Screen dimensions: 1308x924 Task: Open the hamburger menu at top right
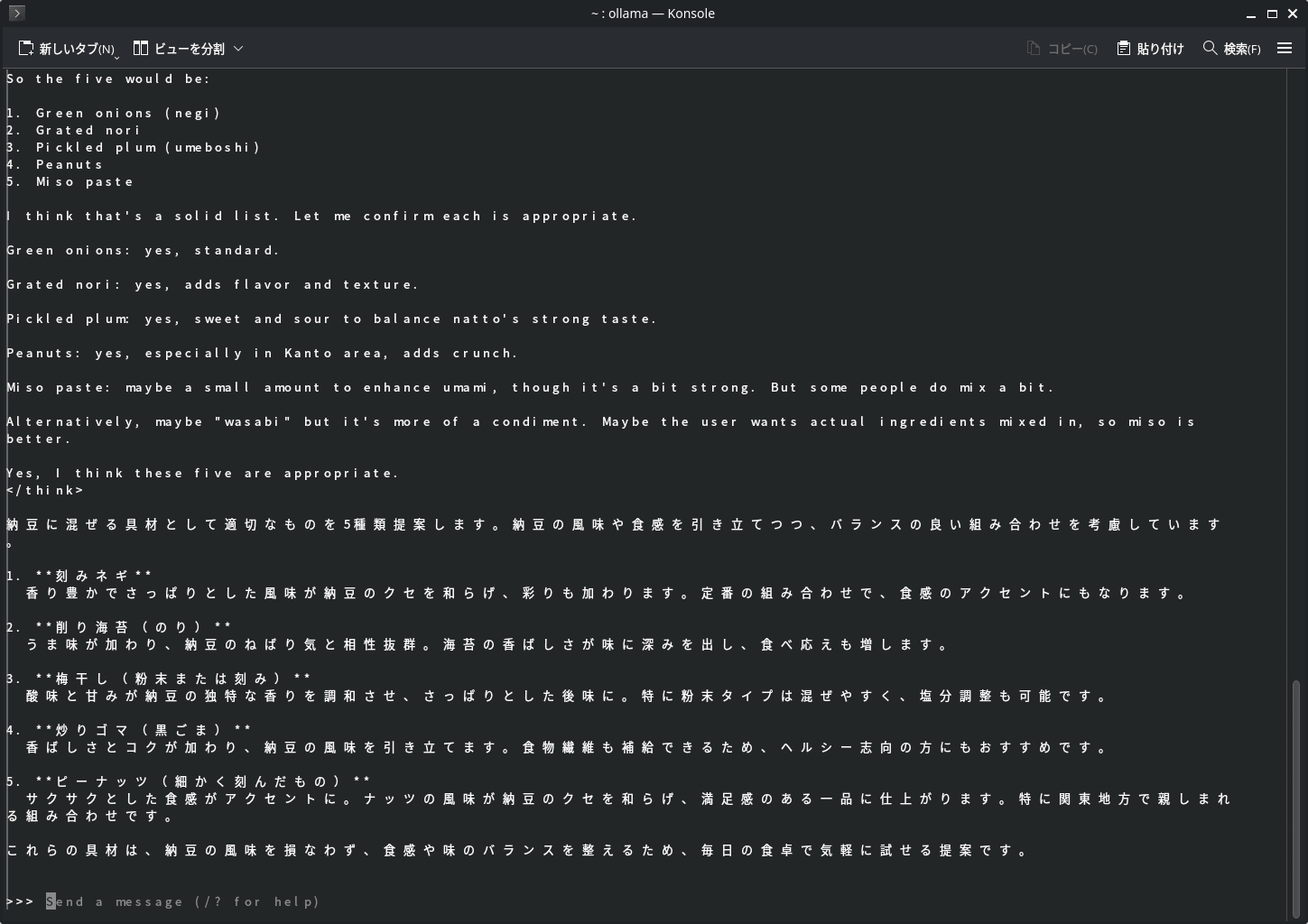tap(1285, 48)
